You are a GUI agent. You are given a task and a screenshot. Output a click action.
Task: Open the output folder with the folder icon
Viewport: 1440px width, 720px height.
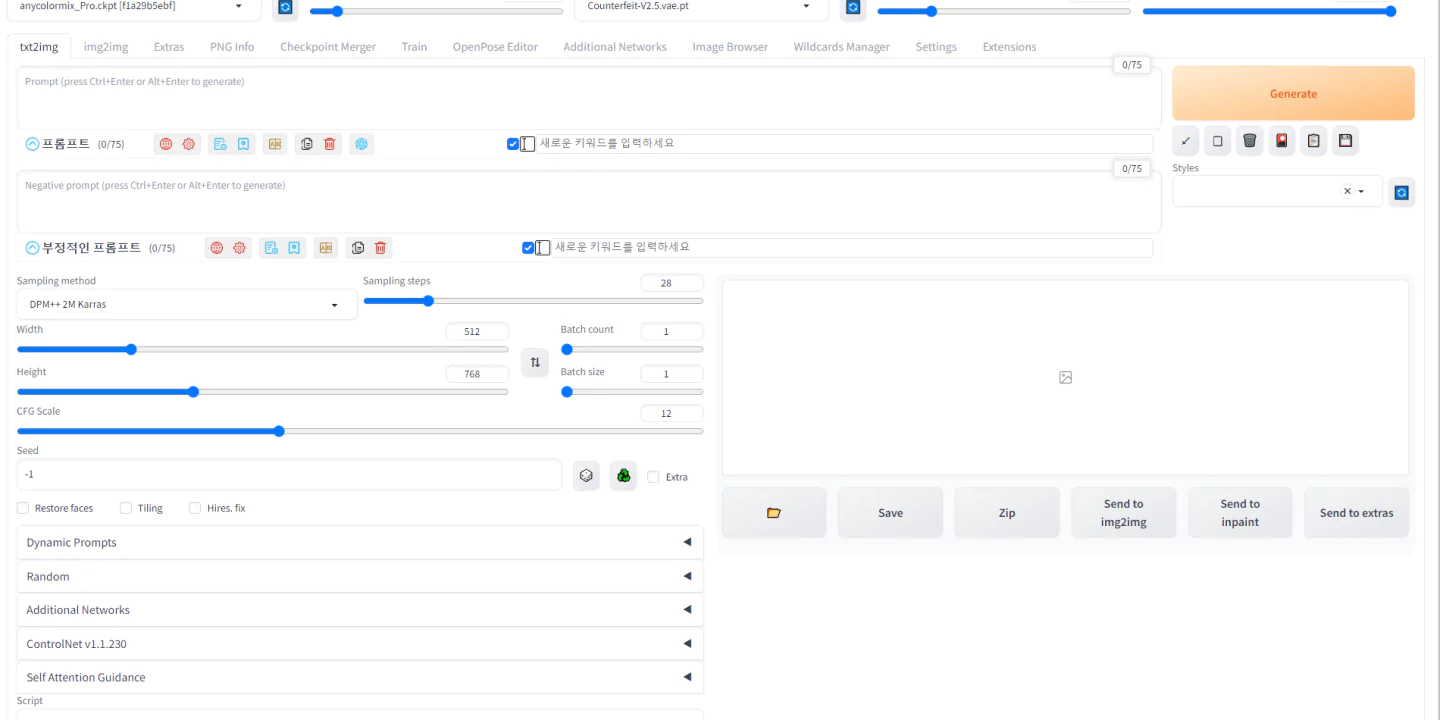tap(774, 513)
